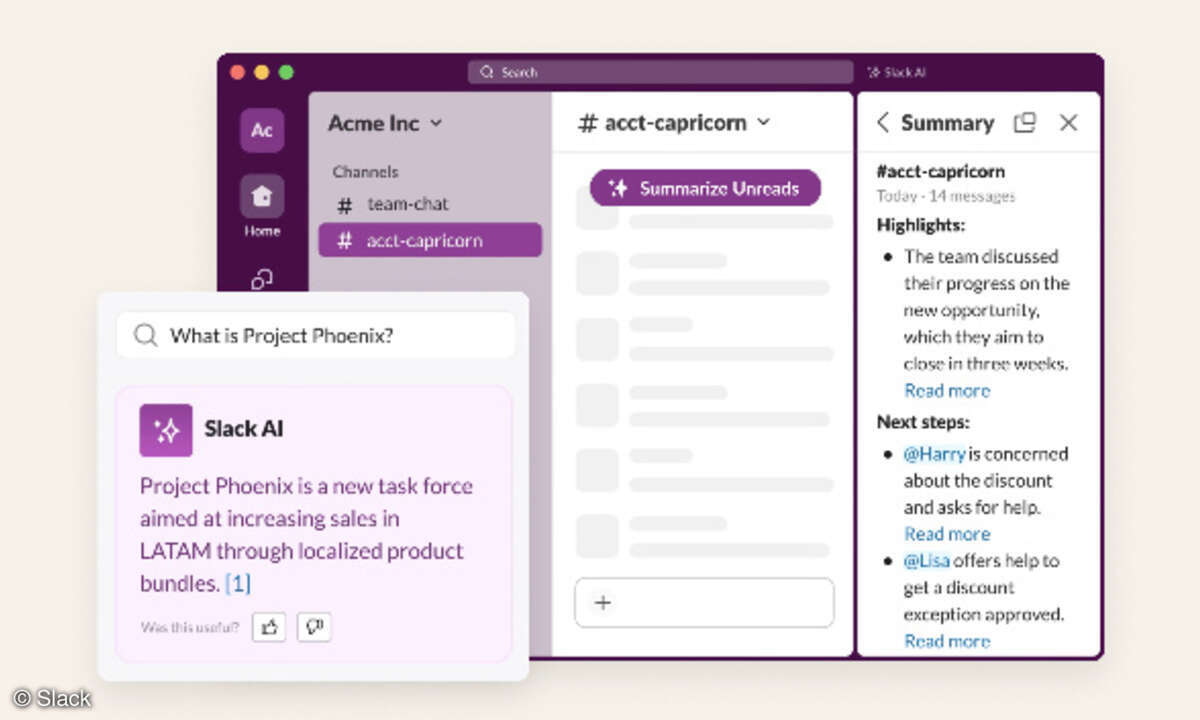Open citation [1] in Slack AI answer
1200x720 pixels.
coord(238,583)
